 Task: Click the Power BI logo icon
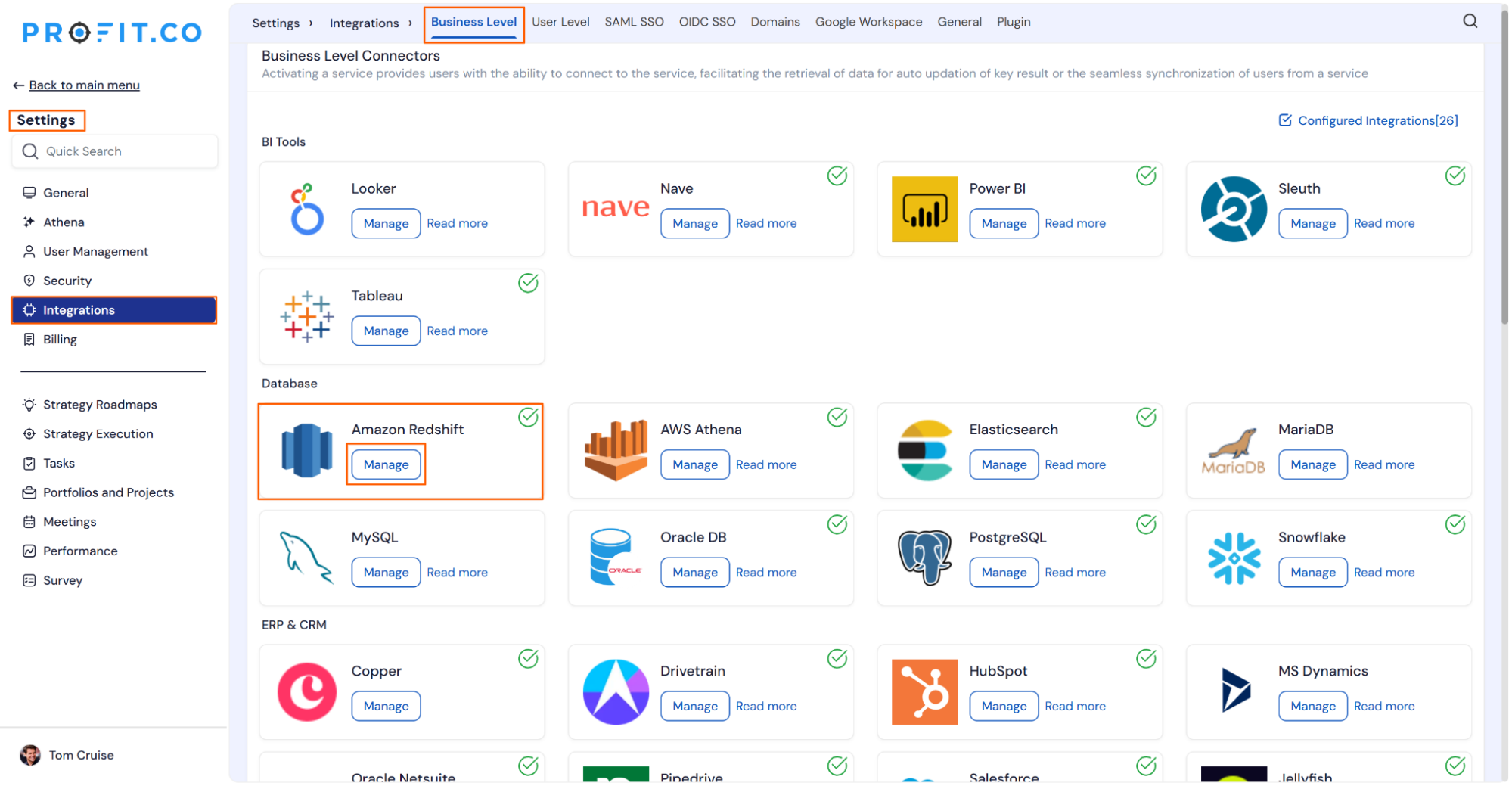tap(924, 209)
